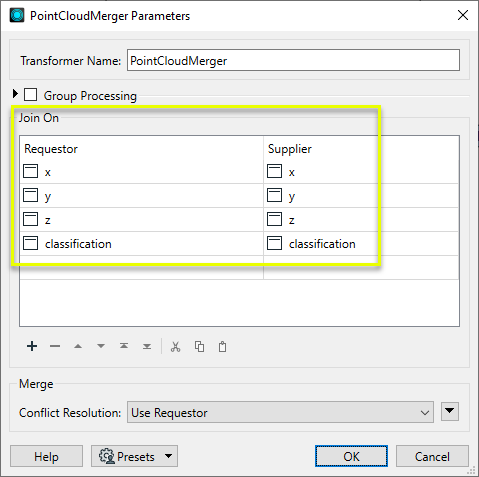Copy selected row icon

[x=199, y=347]
